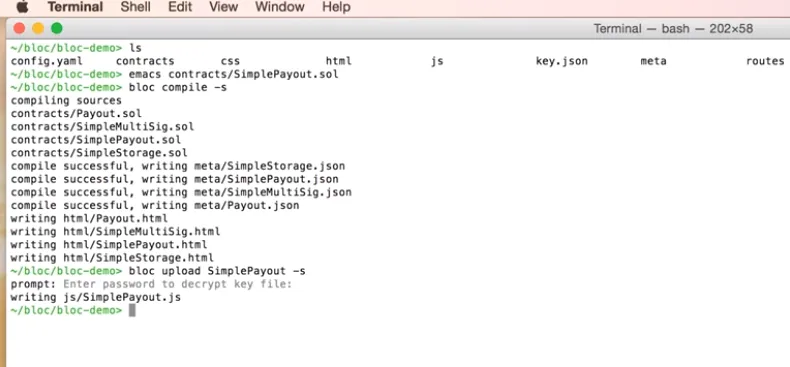This screenshot has width=790, height=367.
Task: Open the Shell menu
Action: coord(136,7)
